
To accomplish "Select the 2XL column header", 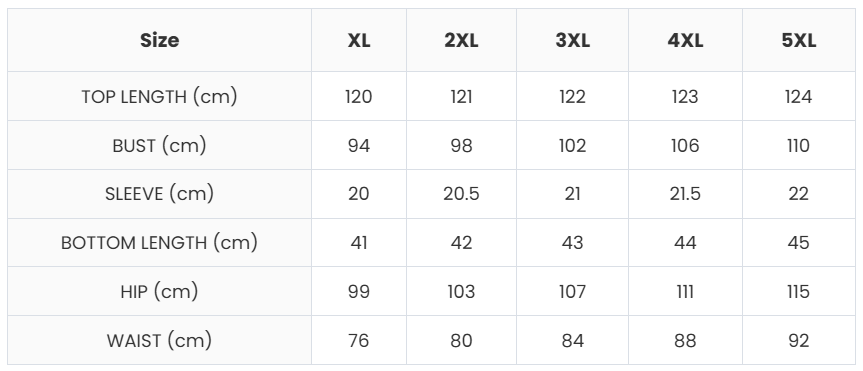I will pyautogui.click(x=461, y=40).
